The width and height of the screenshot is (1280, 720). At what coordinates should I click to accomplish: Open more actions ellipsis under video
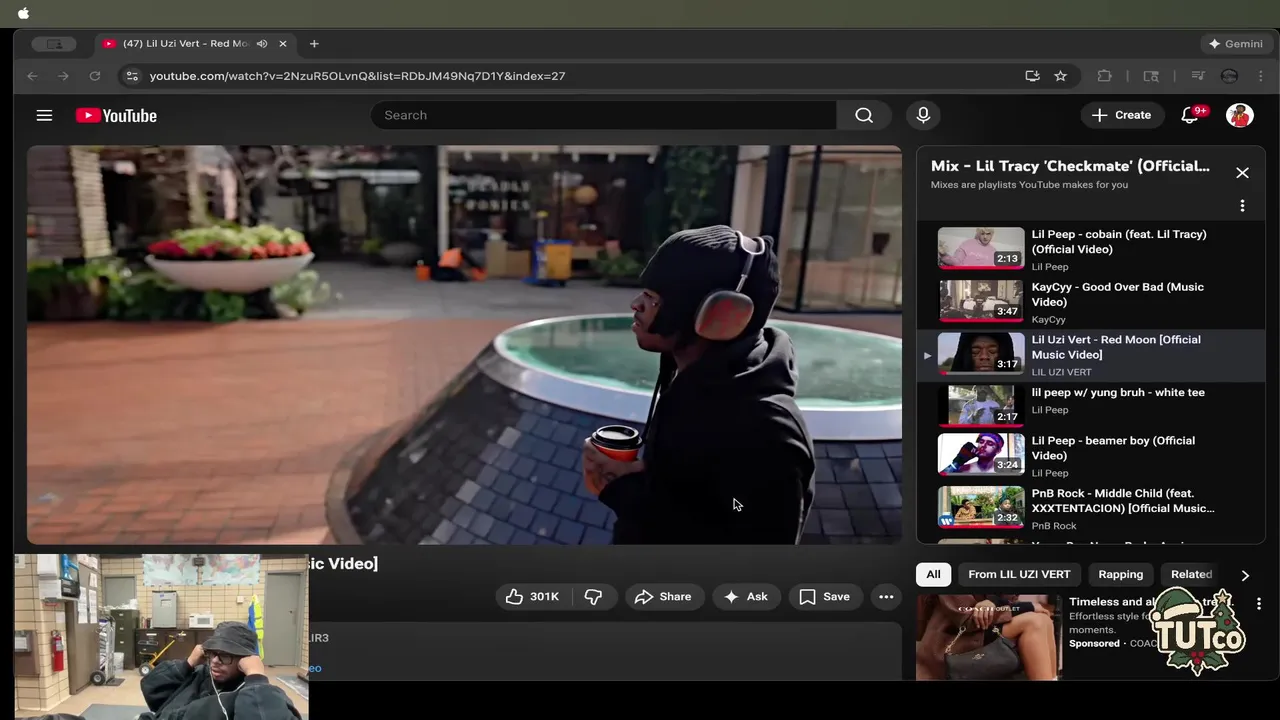click(x=886, y=597)
